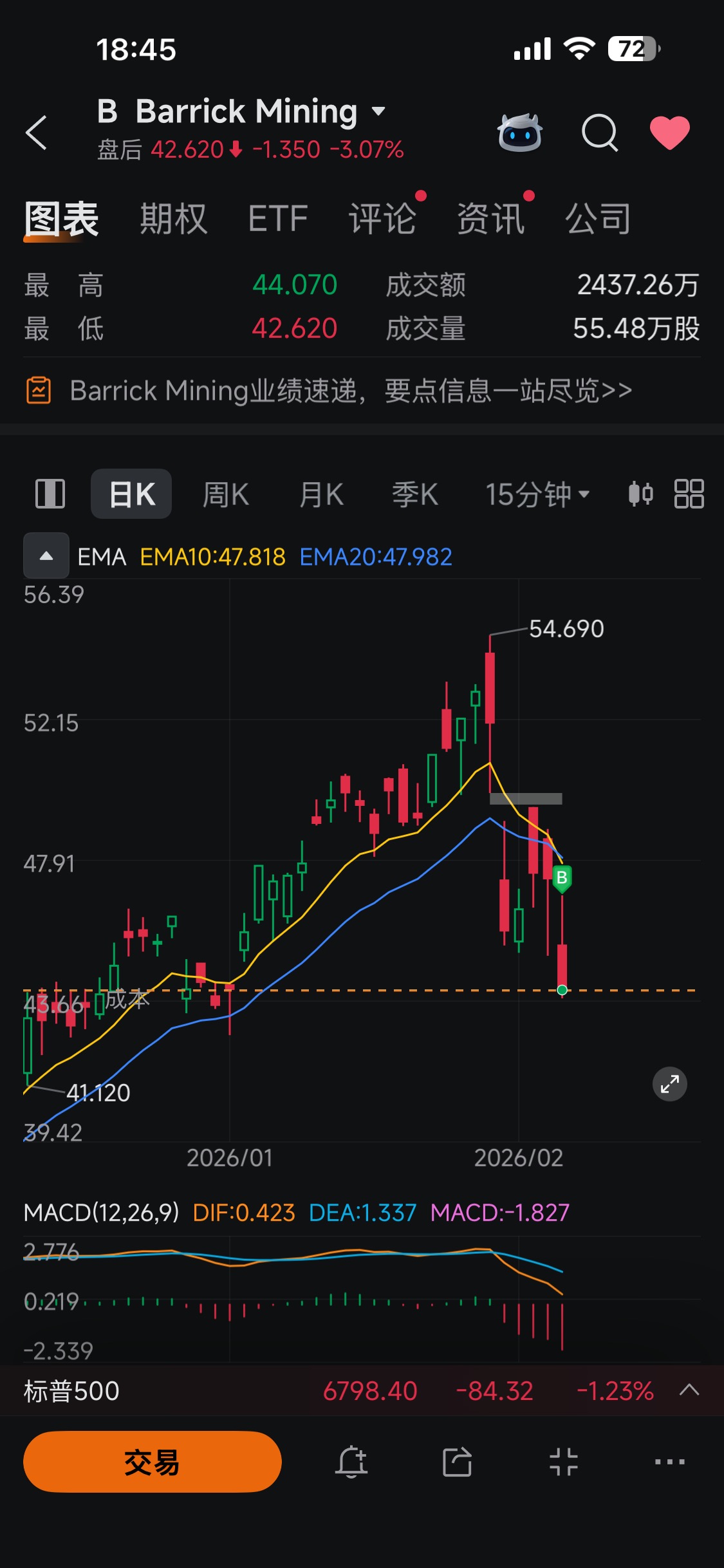Open the candlestick chart style icon

(x=640, y=494)
